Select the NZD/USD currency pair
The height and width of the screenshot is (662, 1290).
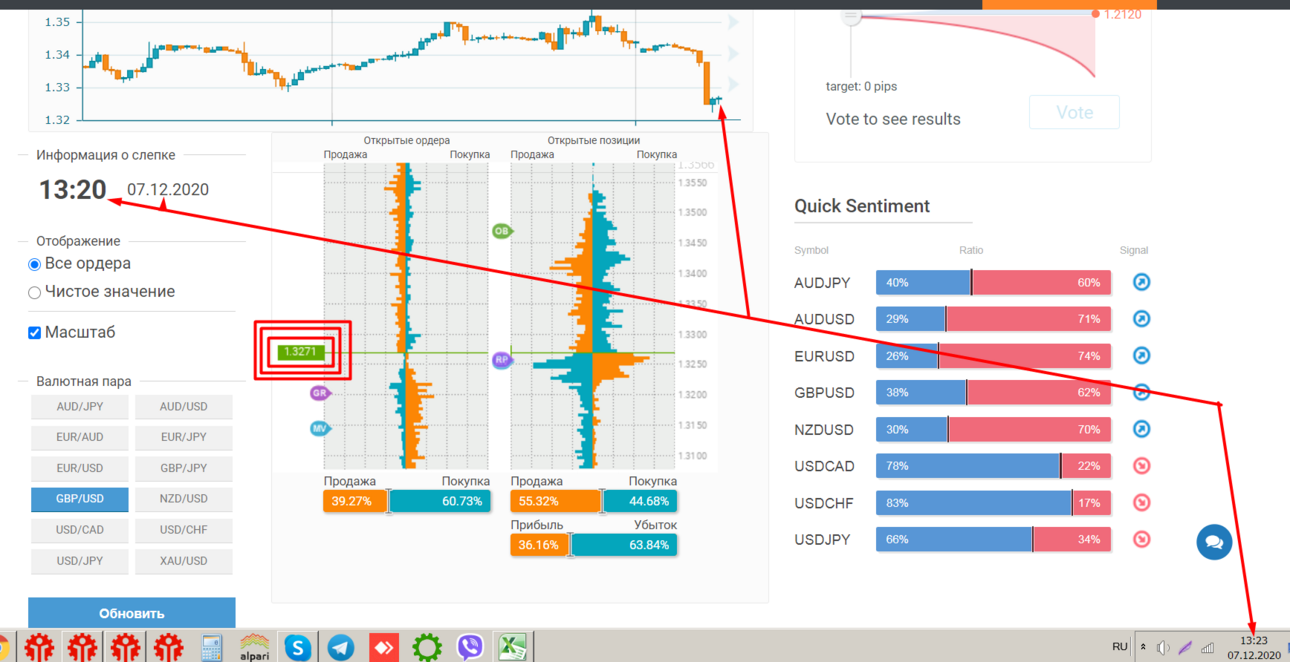(184, 499)
